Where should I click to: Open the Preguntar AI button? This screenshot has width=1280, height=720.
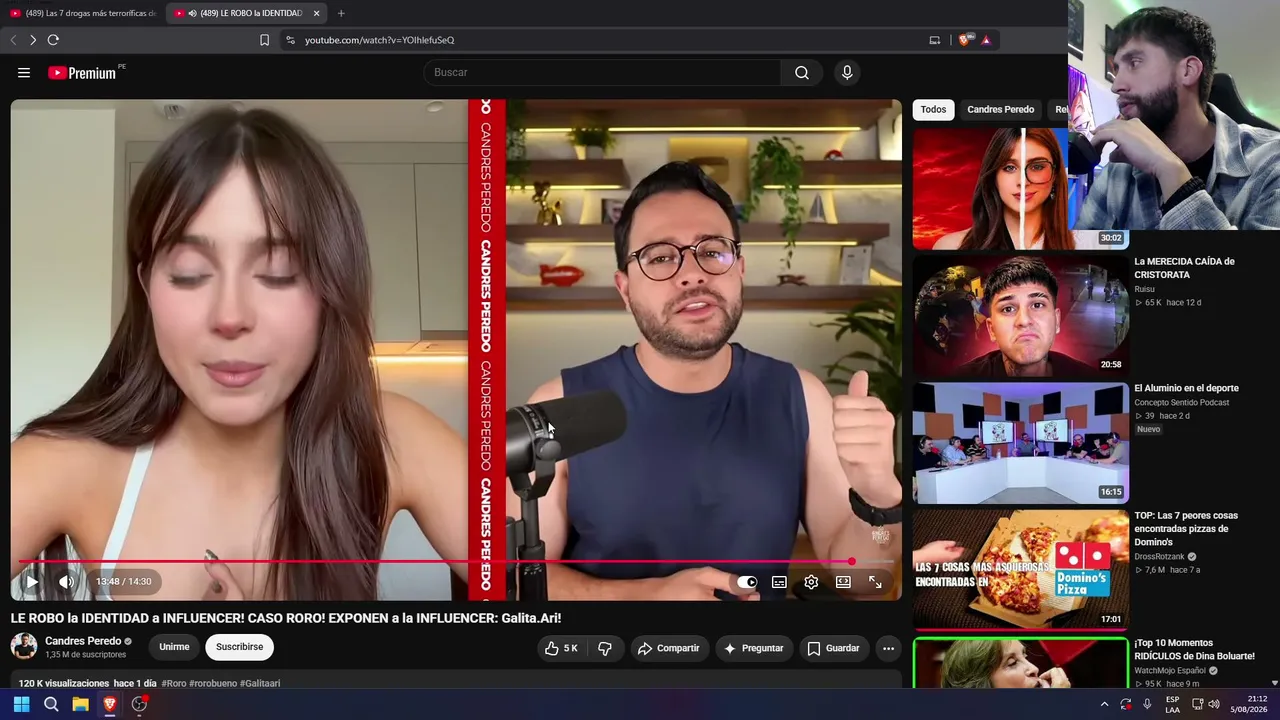coord(753,648)
